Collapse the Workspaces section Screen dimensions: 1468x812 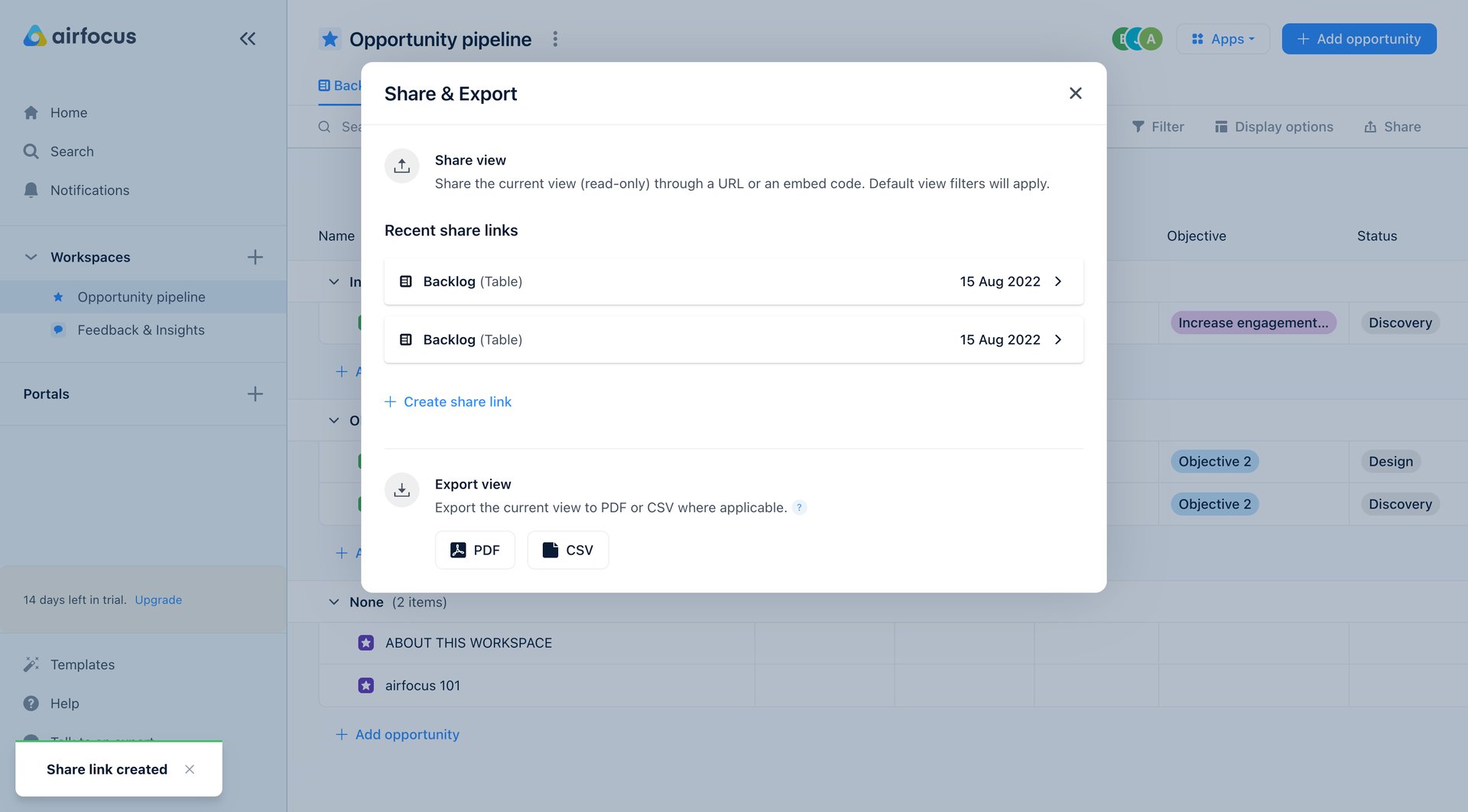(x=30, y=257)
